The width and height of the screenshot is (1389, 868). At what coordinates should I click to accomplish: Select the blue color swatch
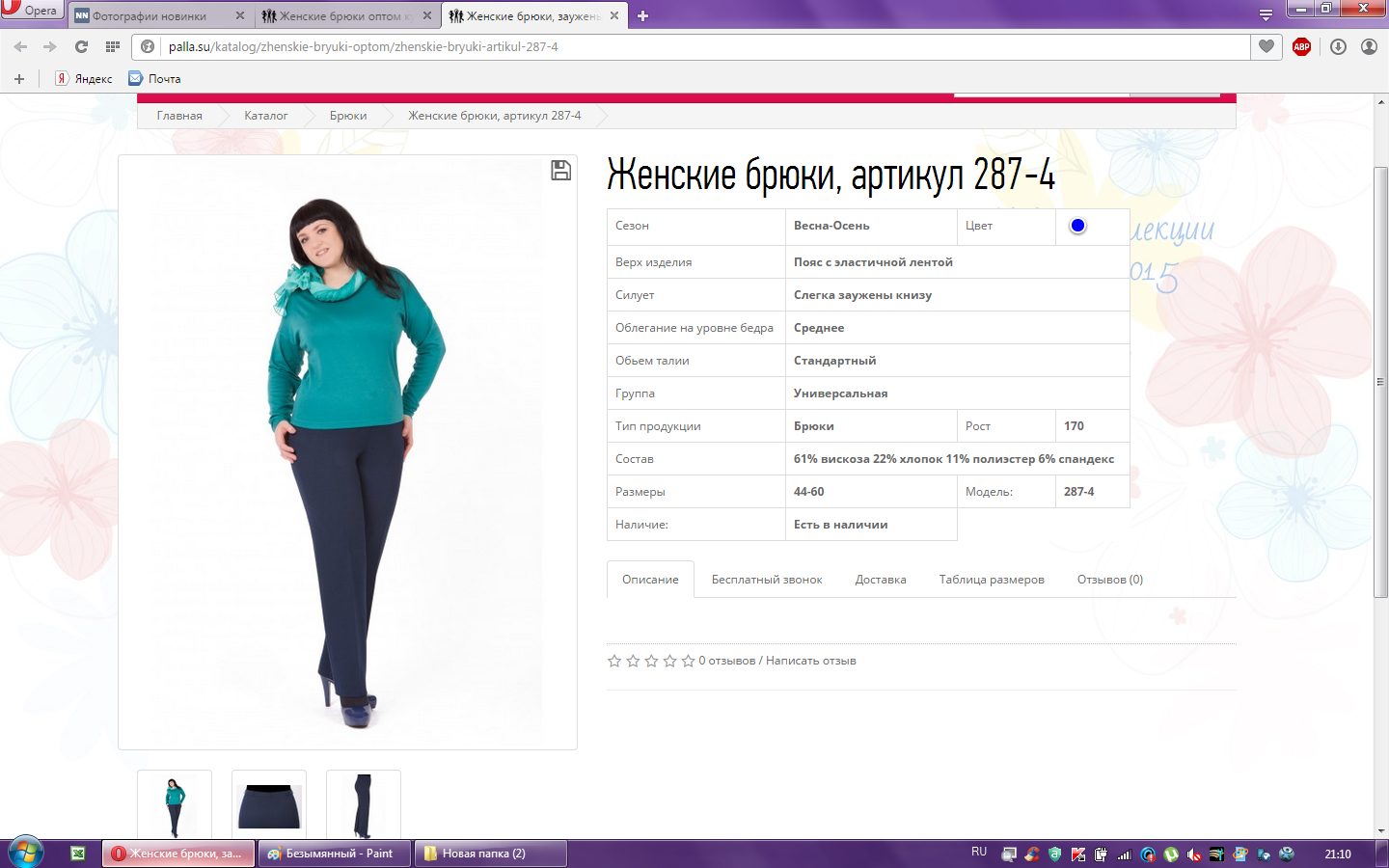point(1077,226)
